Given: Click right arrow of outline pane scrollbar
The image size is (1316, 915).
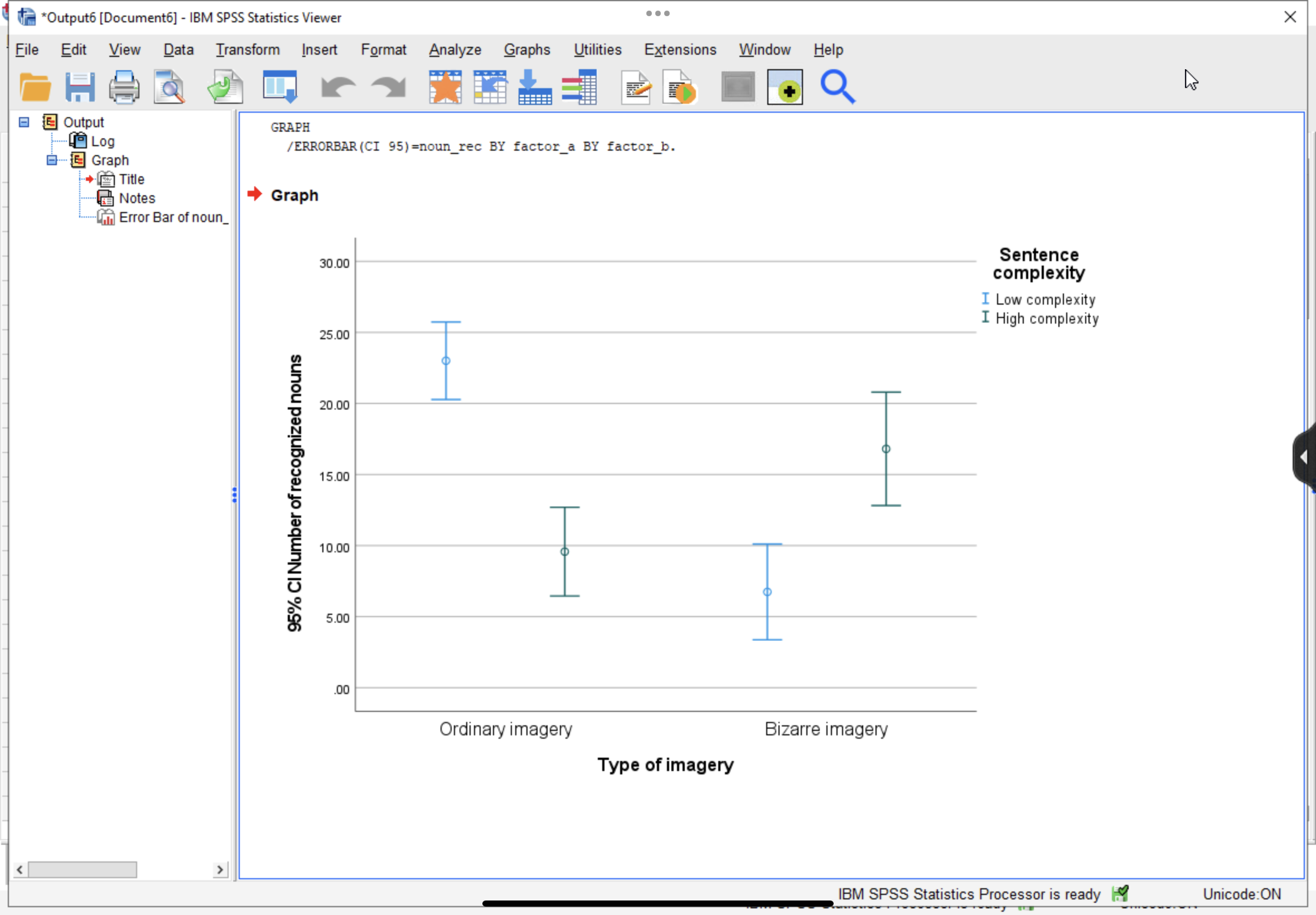Looking at the screenshot, I should click(220, 869).
